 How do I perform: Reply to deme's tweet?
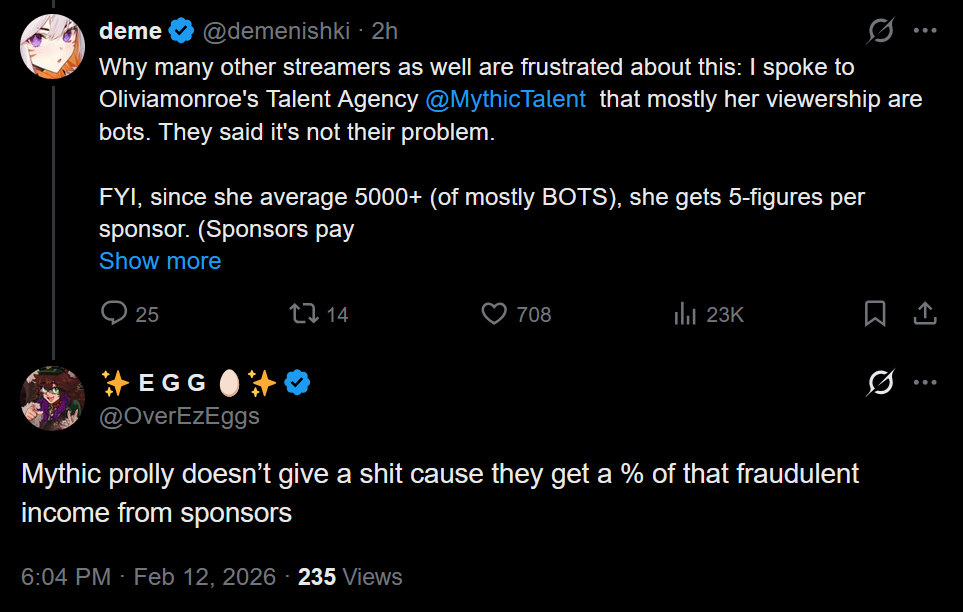pyautogui.click(x=115, y=314)
